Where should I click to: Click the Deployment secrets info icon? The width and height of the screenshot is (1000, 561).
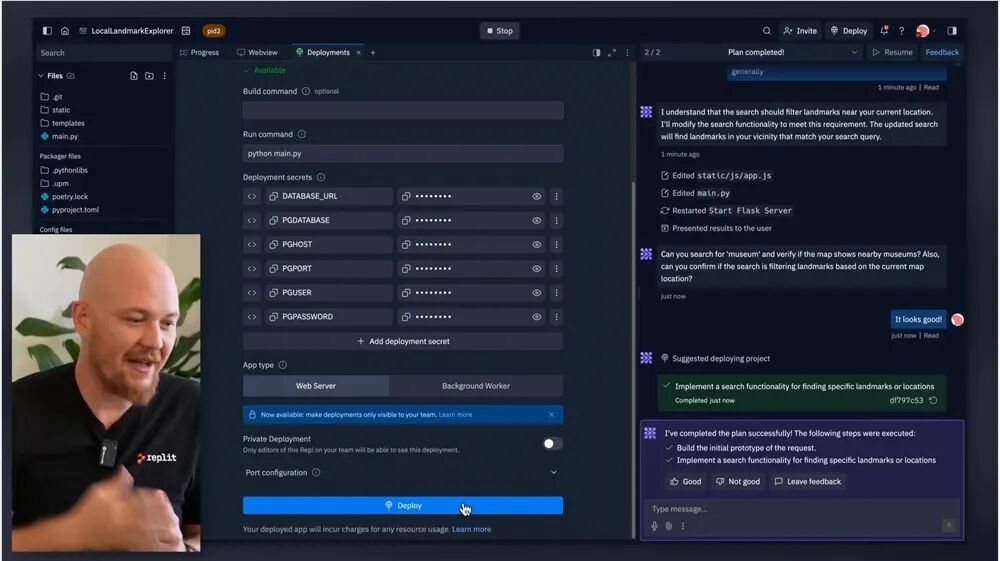pos(321,177)
